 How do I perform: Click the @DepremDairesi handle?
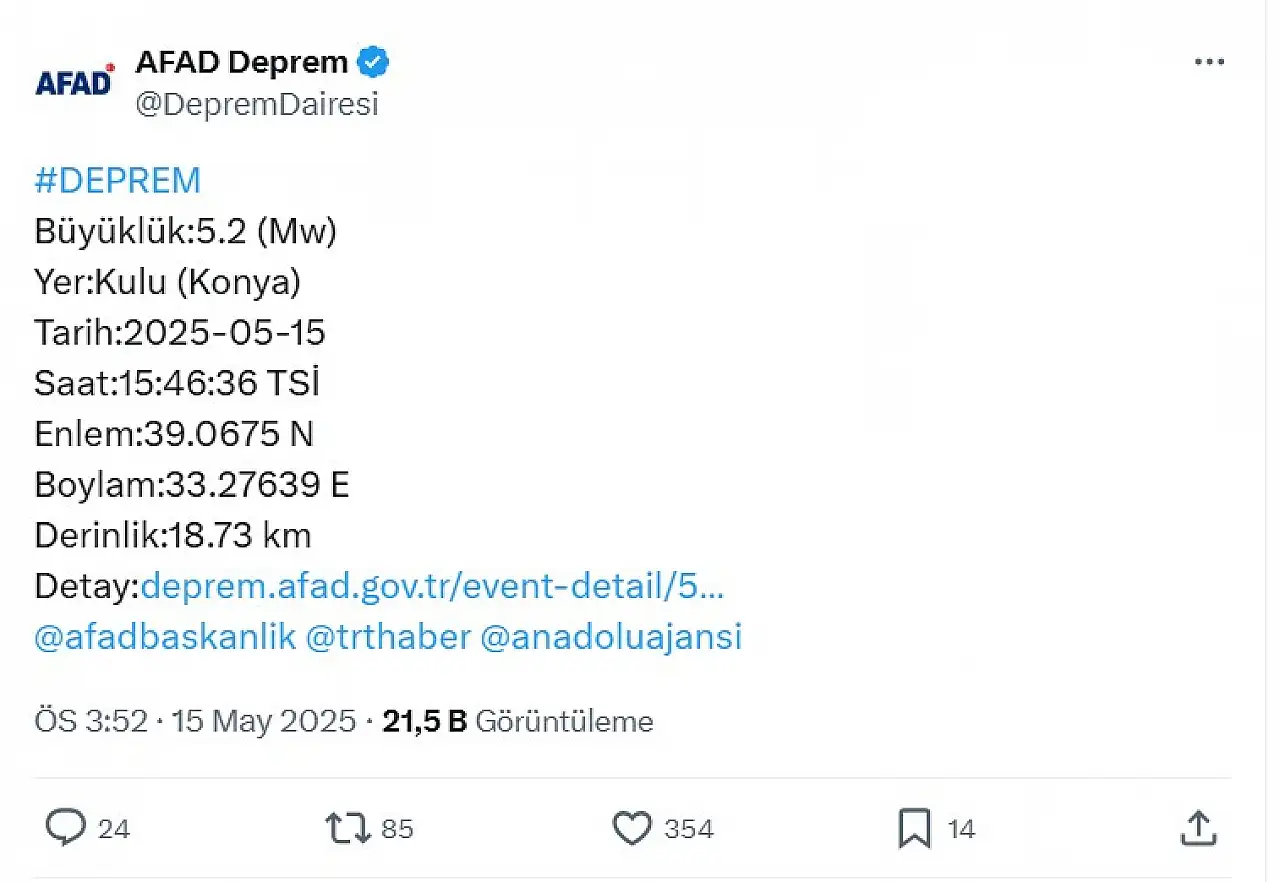257,104
